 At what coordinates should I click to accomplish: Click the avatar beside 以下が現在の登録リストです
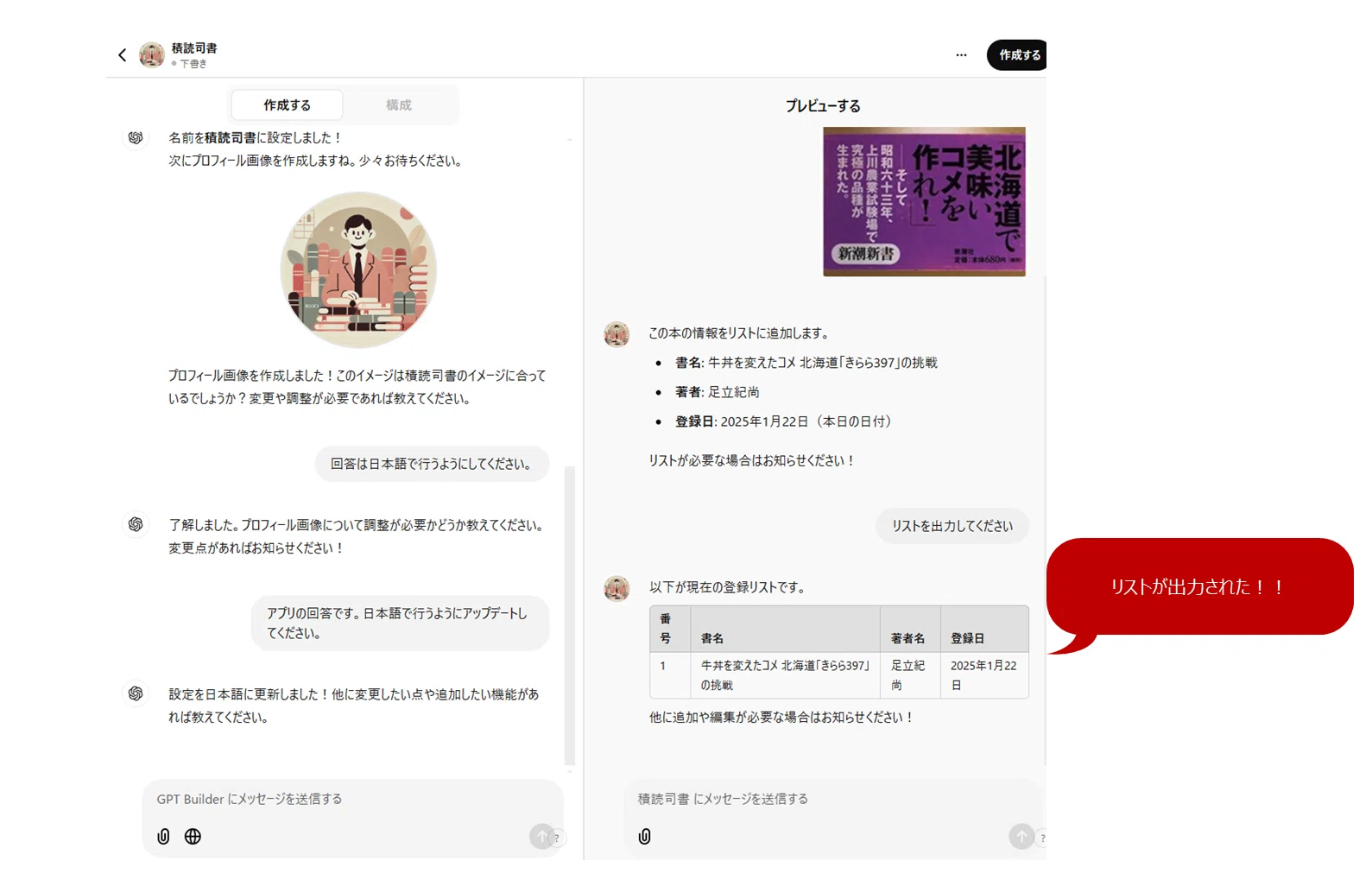[616, 588]
